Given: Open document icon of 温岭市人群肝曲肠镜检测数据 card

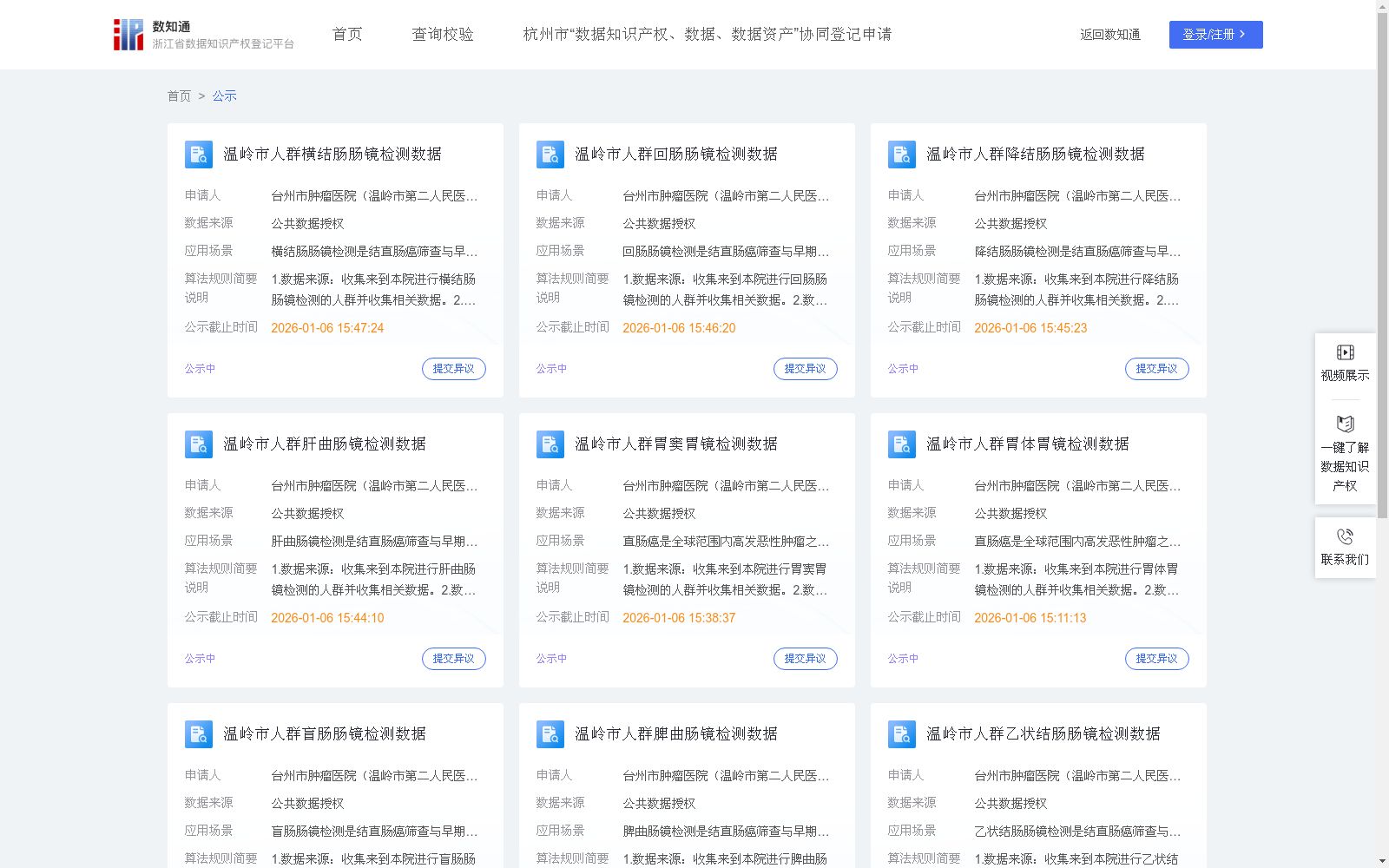Looking at the screenshot, I should [199, 444].
